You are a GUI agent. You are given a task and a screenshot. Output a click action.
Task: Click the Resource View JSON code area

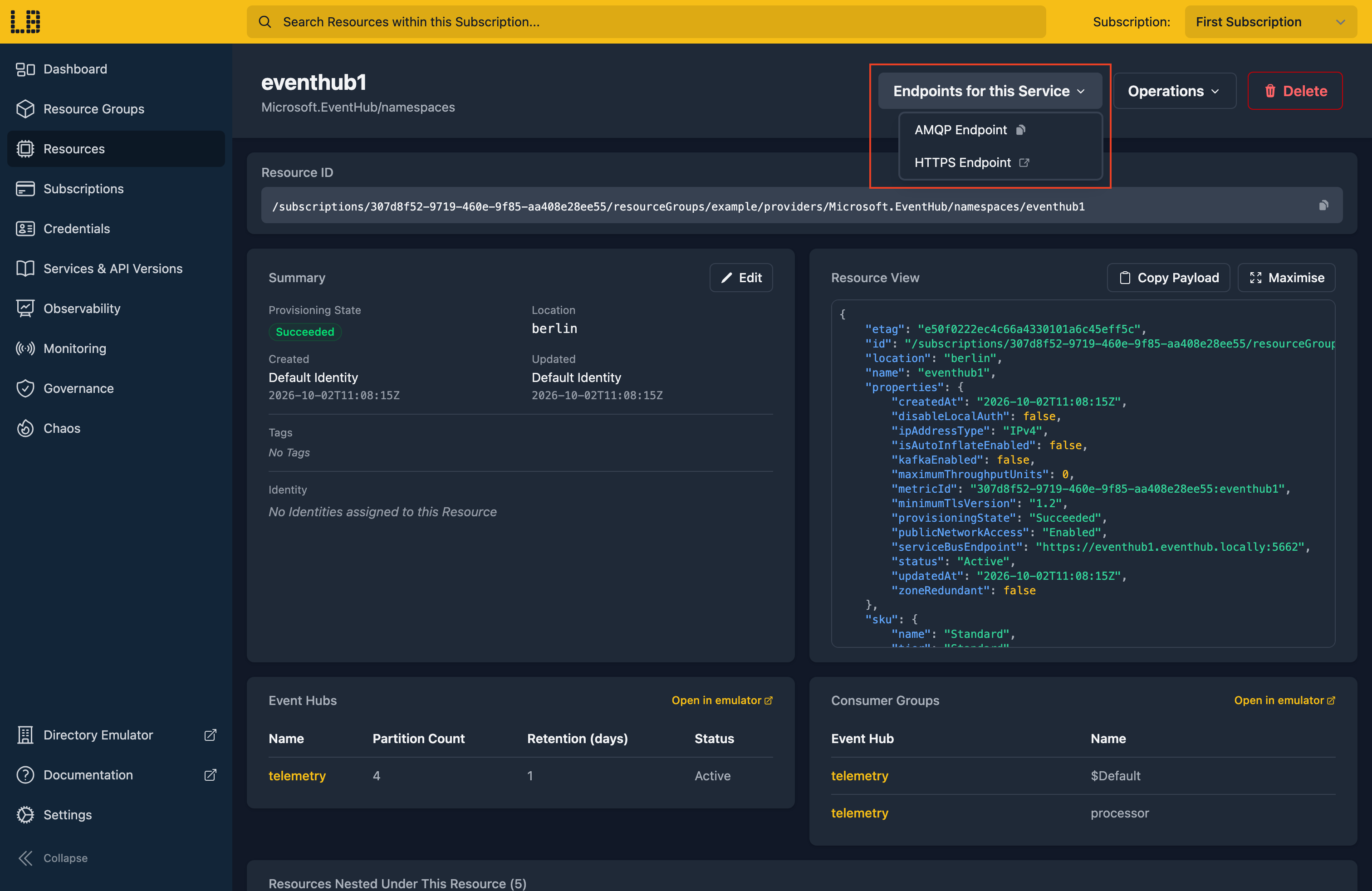tap(1083, 474)
